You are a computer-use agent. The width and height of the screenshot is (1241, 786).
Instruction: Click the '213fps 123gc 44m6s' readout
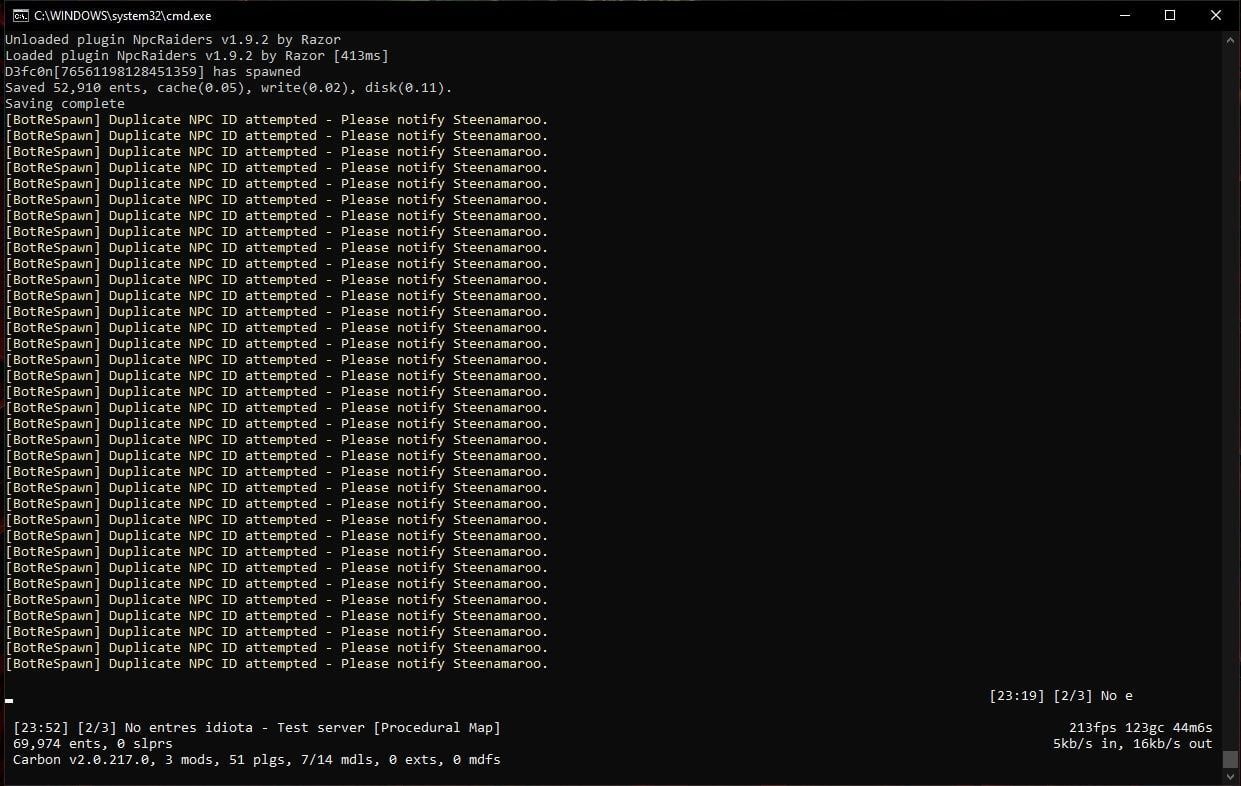(1140, 728)
